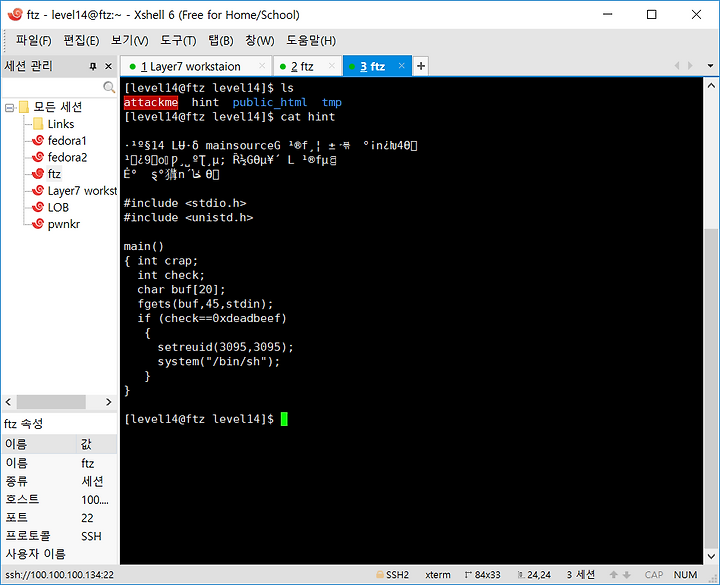Pin the session manager panel
This screenshot has height=585, width=720.
(x=93, y=67)
